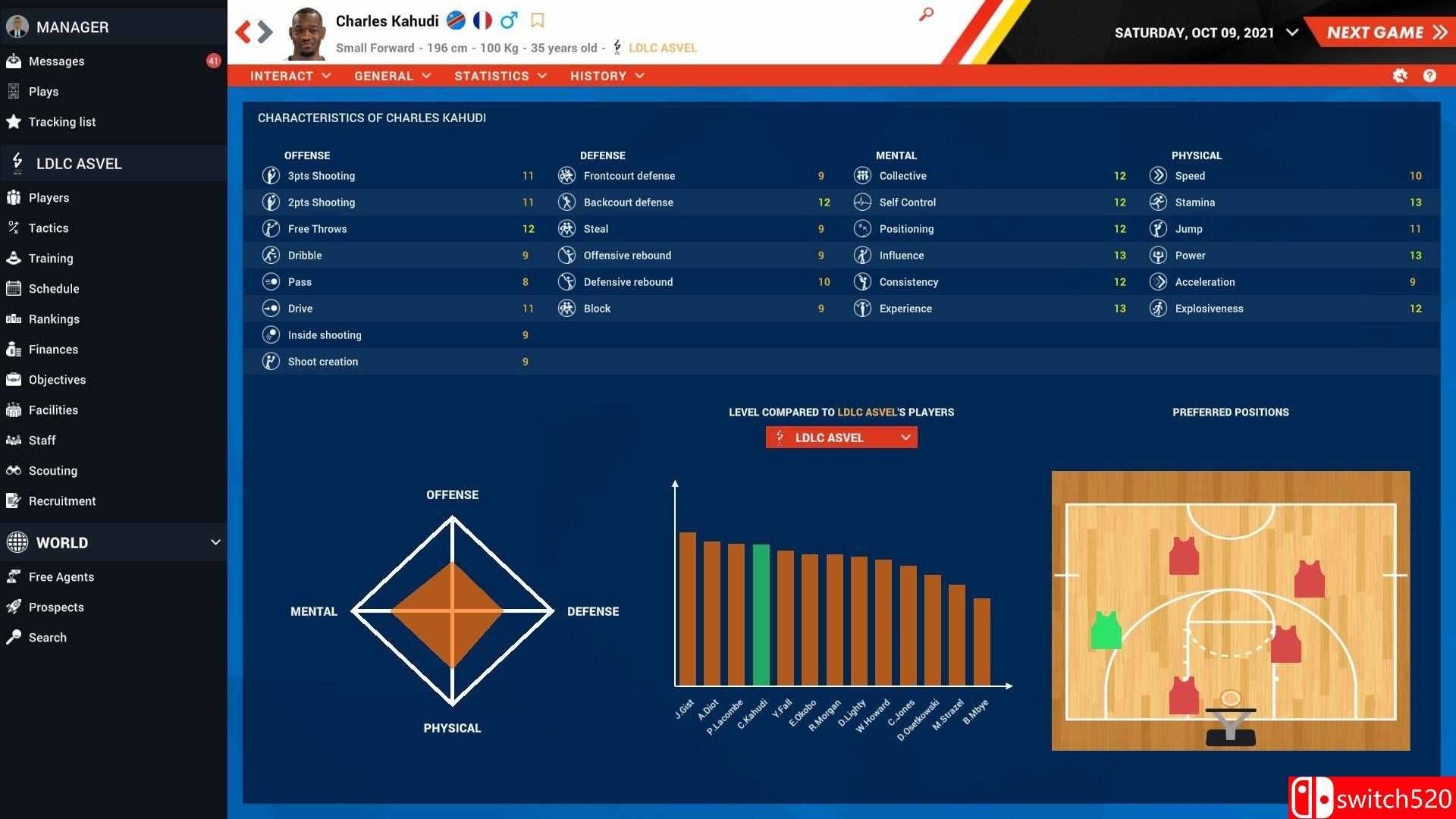Click the Frontcourt defense icon
1456x819 pixels.
(567, 175)
